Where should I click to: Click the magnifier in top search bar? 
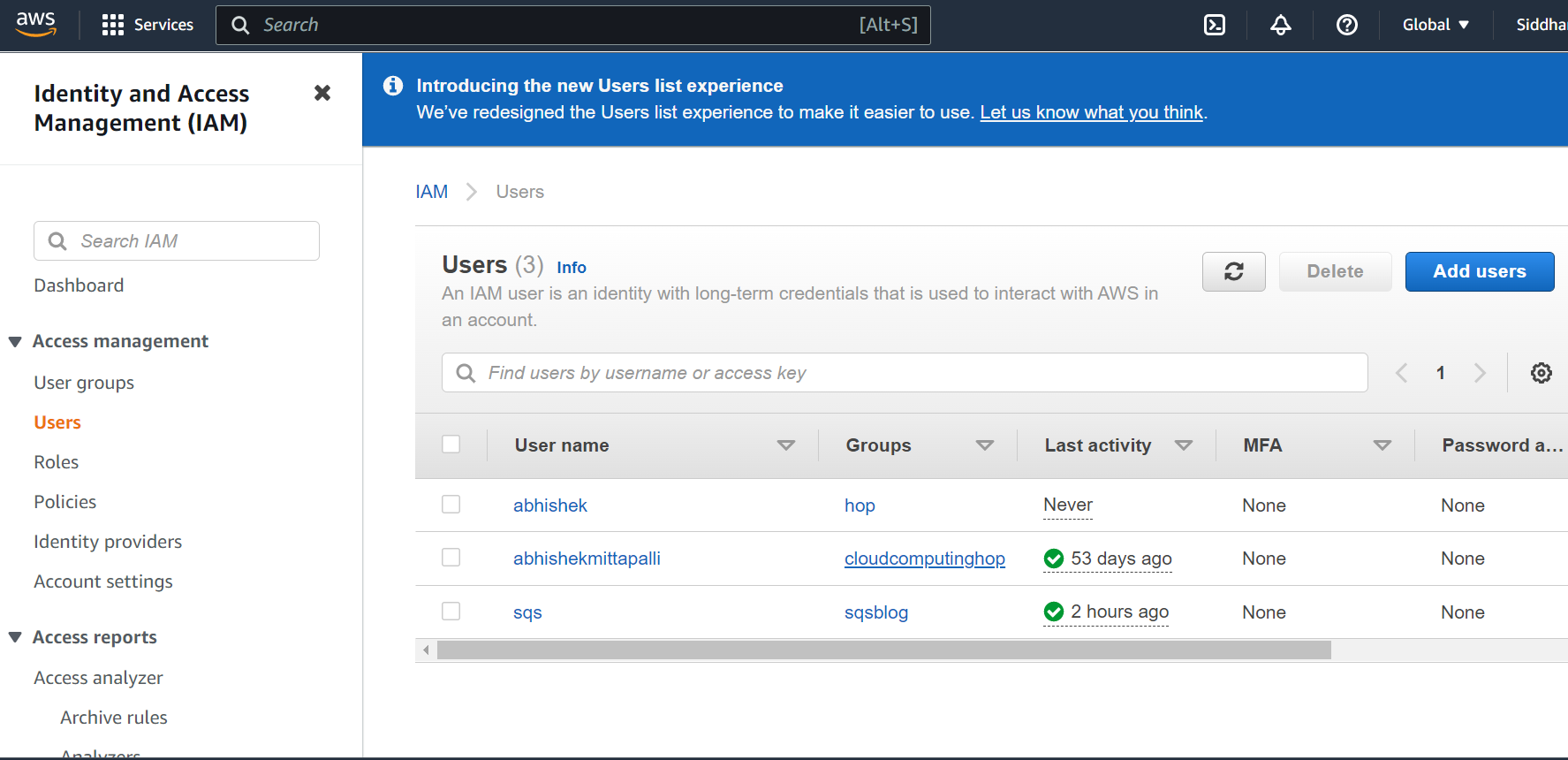click(240, 25)
